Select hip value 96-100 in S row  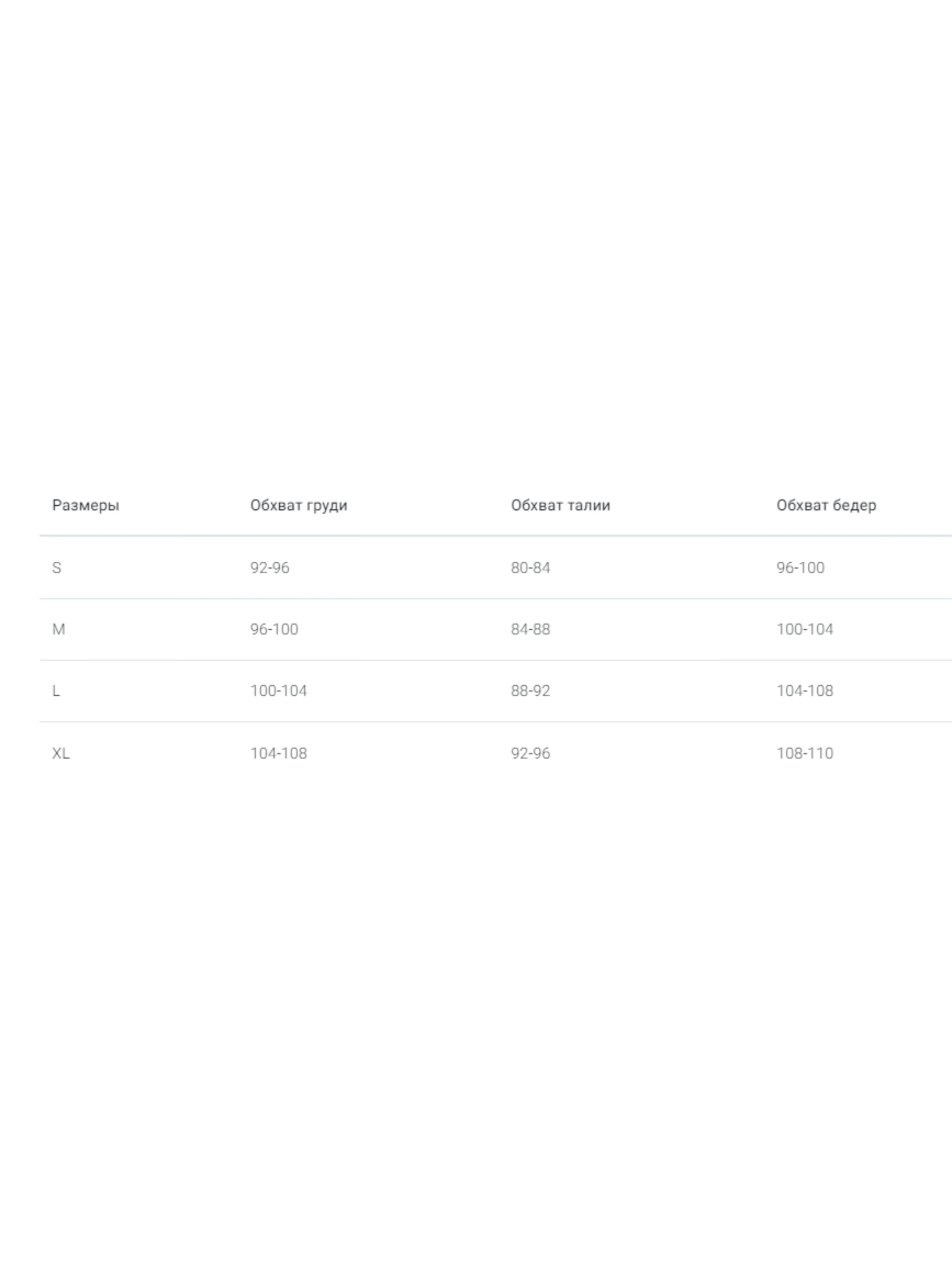coord(800,568)
